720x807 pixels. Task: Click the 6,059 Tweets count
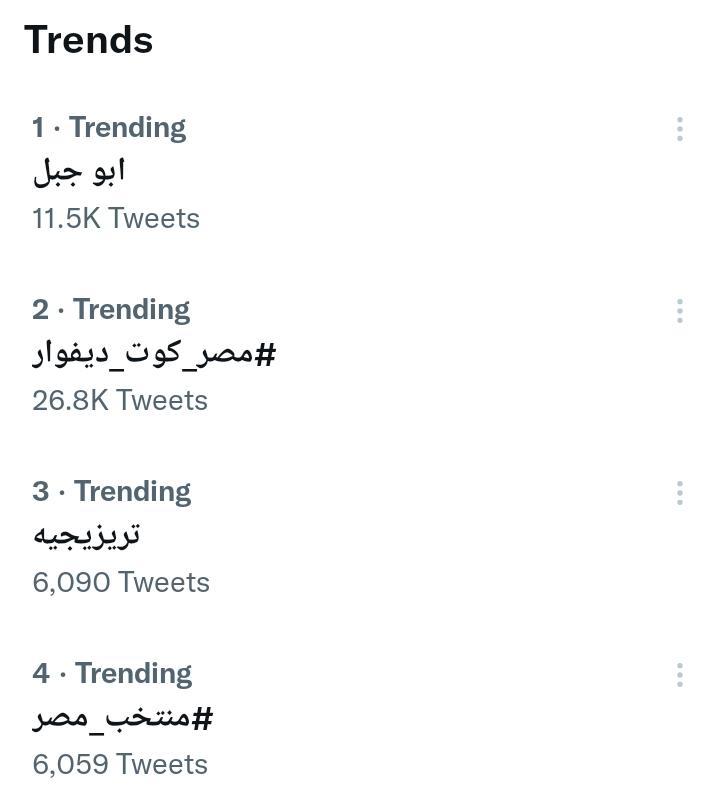coord(120,764)
